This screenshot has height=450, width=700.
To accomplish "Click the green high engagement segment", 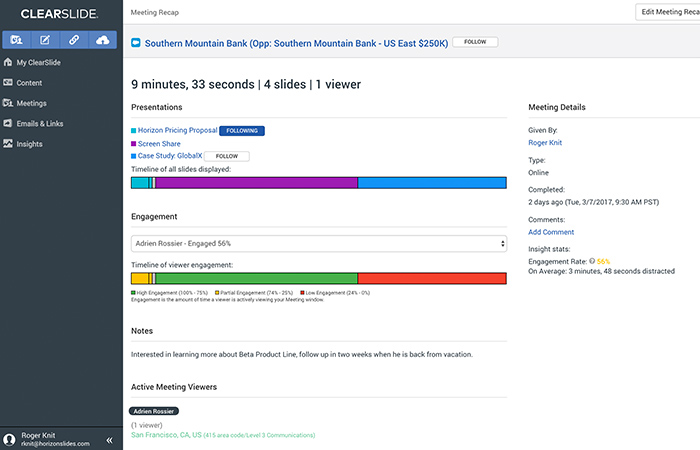I will pyautogui.click(x=256, y=279).
